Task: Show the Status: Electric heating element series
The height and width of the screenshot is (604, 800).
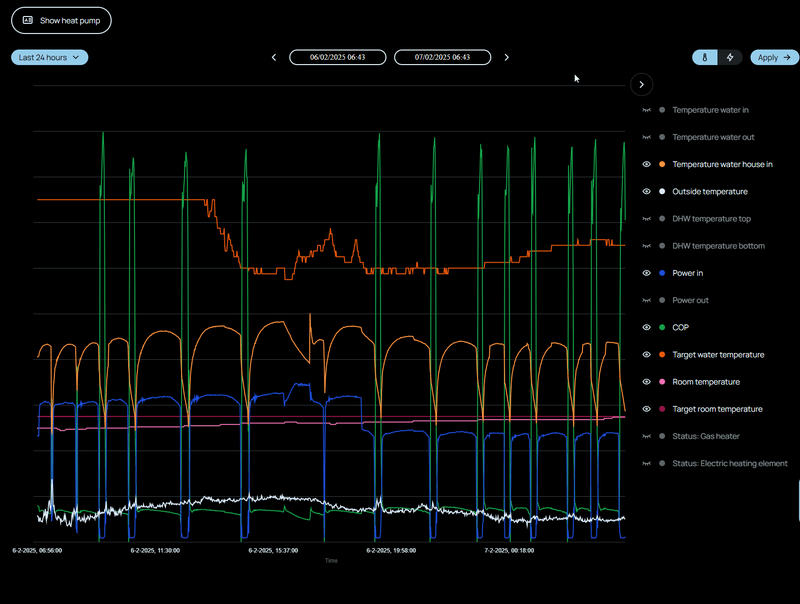Action: [x=646, y=463]
